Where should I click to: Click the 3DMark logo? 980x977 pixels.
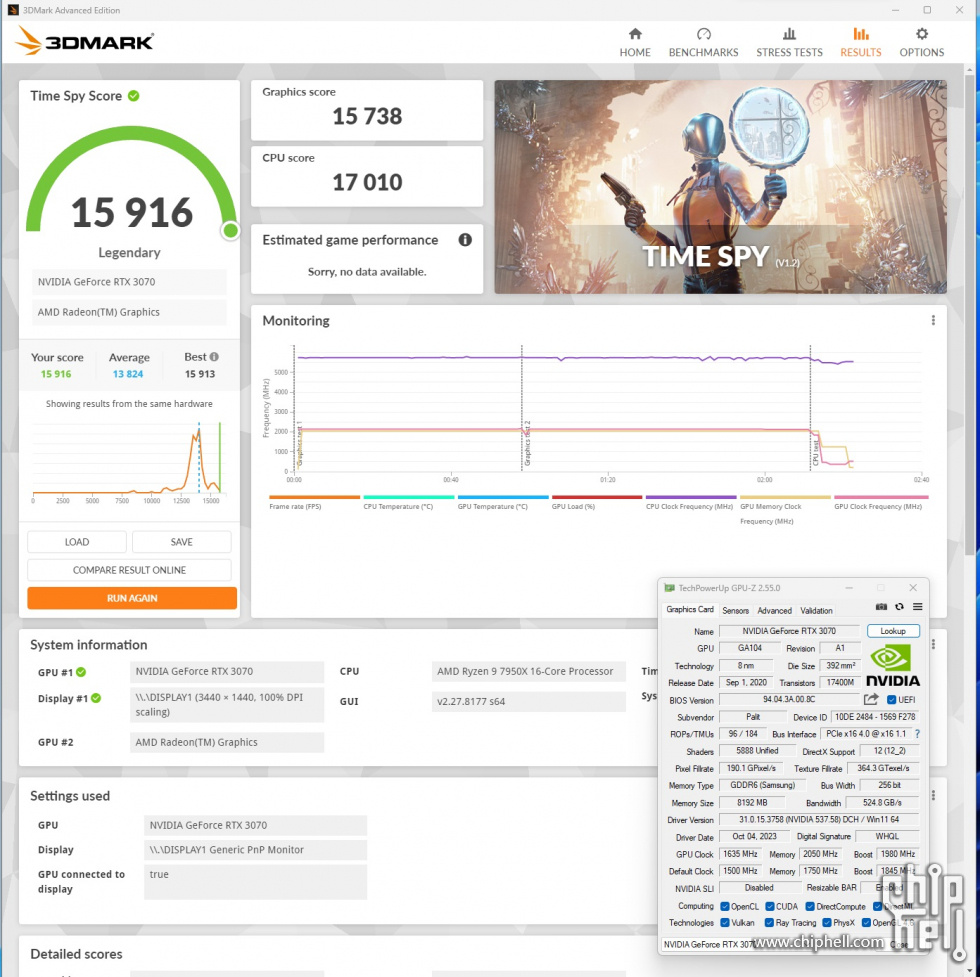[x=84, y=41]
